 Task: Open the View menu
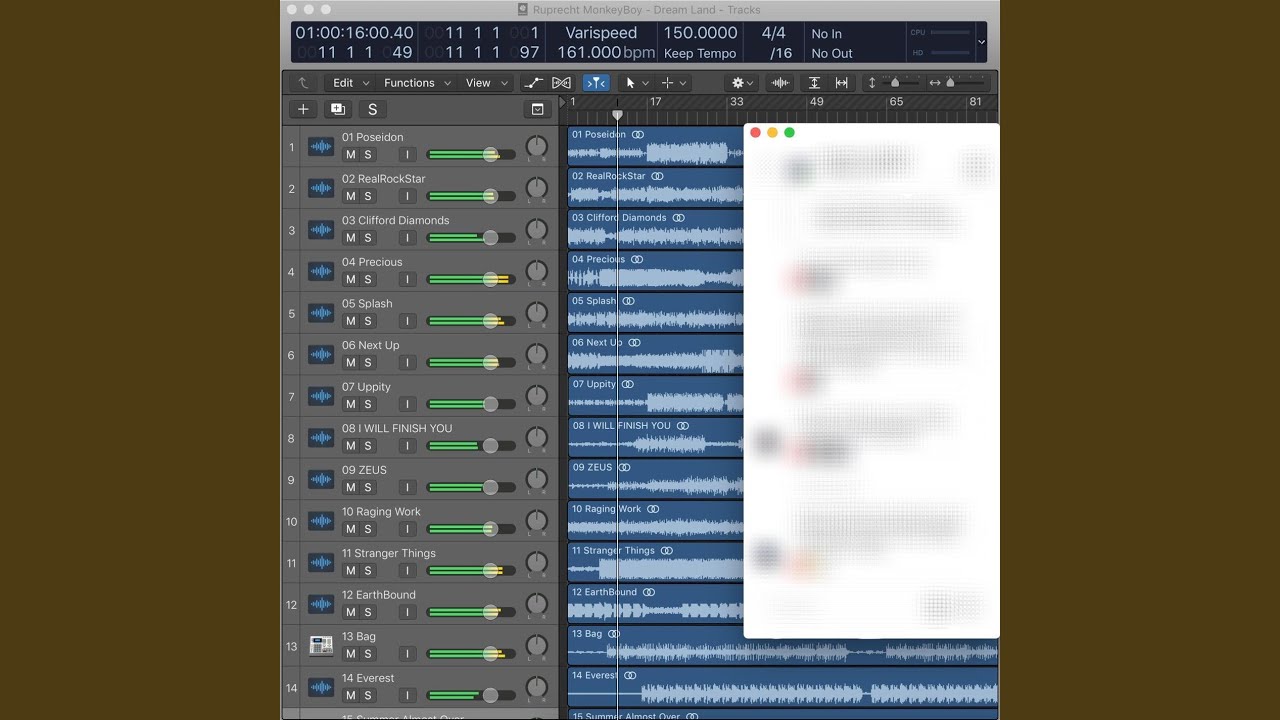tap(487, 83)
